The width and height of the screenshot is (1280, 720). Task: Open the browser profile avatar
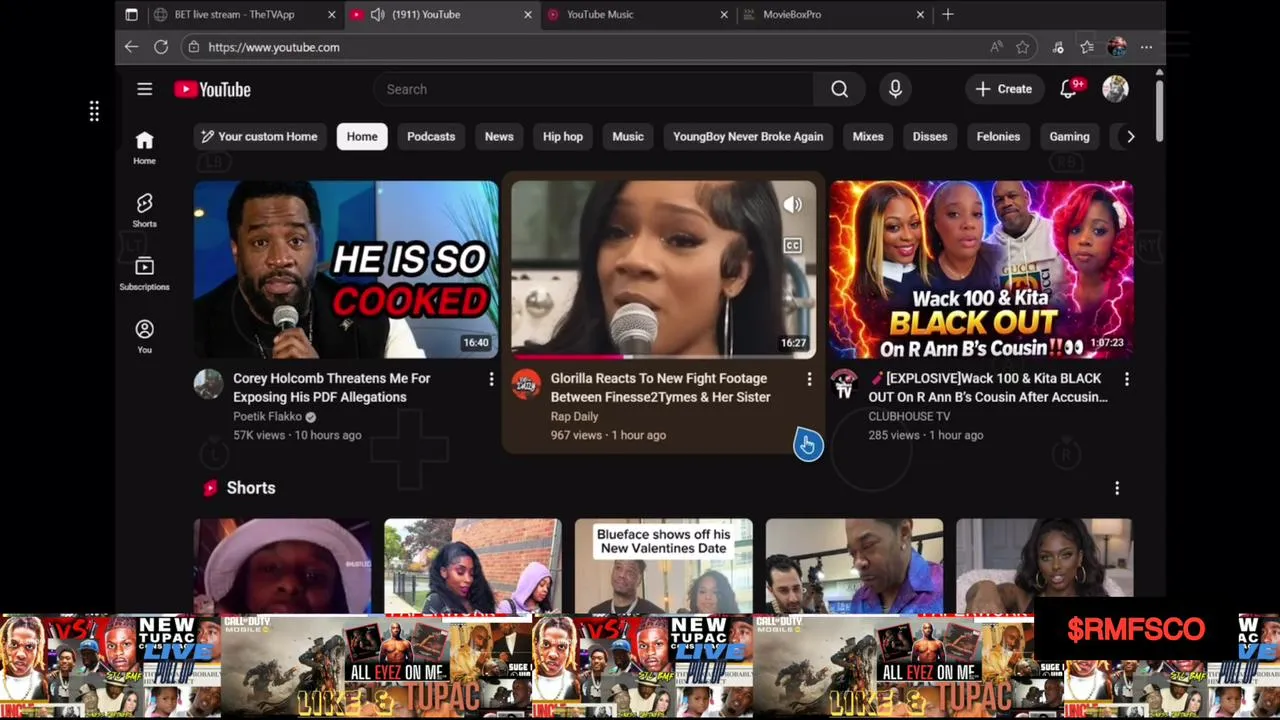point(1117,47)
